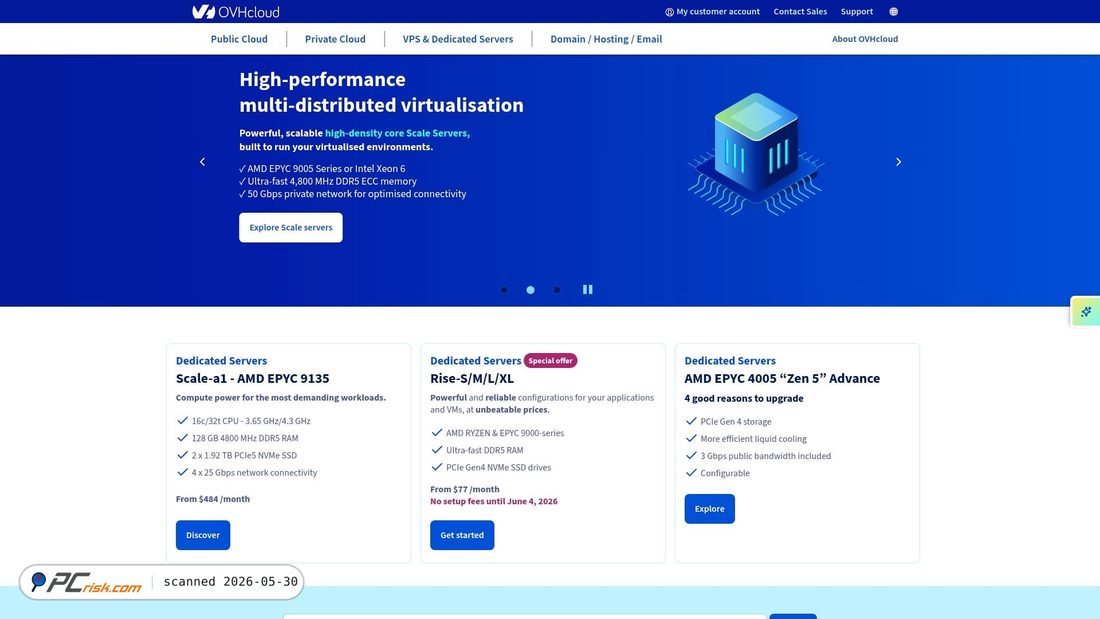The width and height of the screenshot is (1100, 619).
Task: Click the carousel headline 'High-performance'
Action: coord(322,79)
